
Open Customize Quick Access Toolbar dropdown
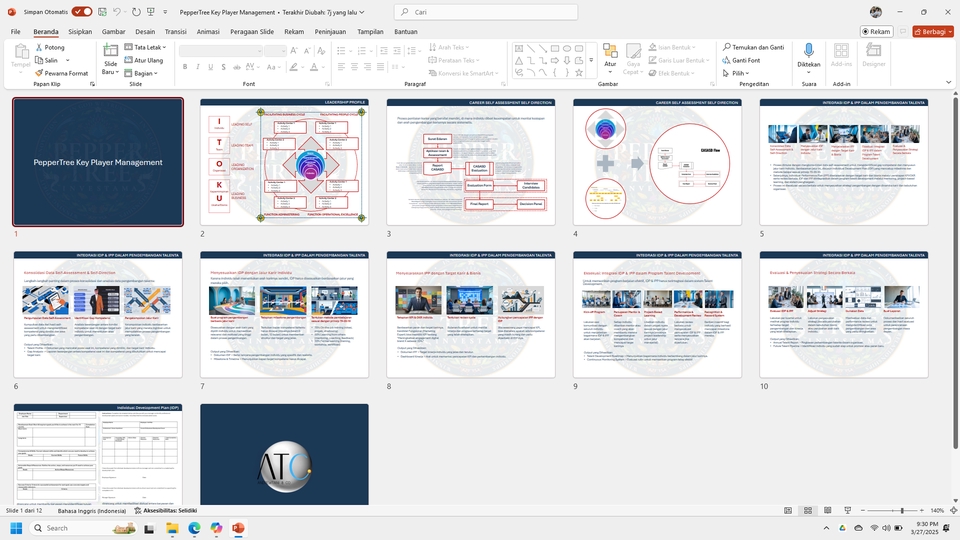click(x=165, y=12)
